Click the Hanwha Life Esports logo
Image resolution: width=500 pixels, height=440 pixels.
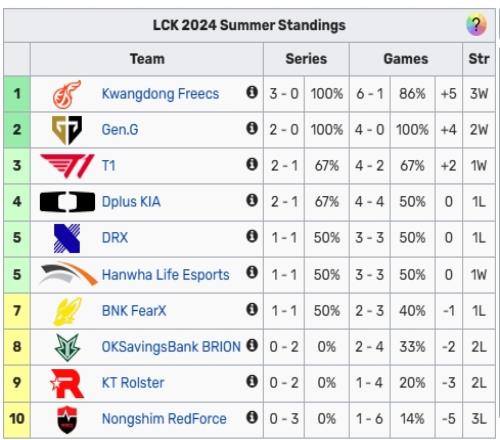click(x=68, y=274)
